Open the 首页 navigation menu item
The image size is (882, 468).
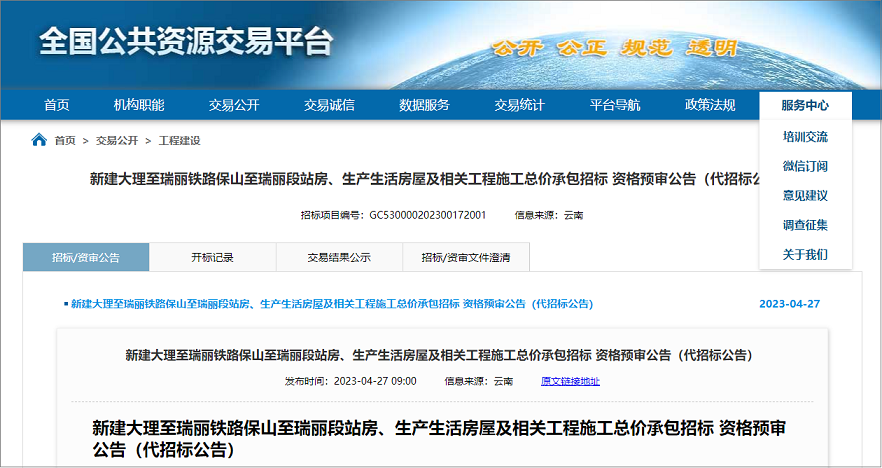coord(57,105)
